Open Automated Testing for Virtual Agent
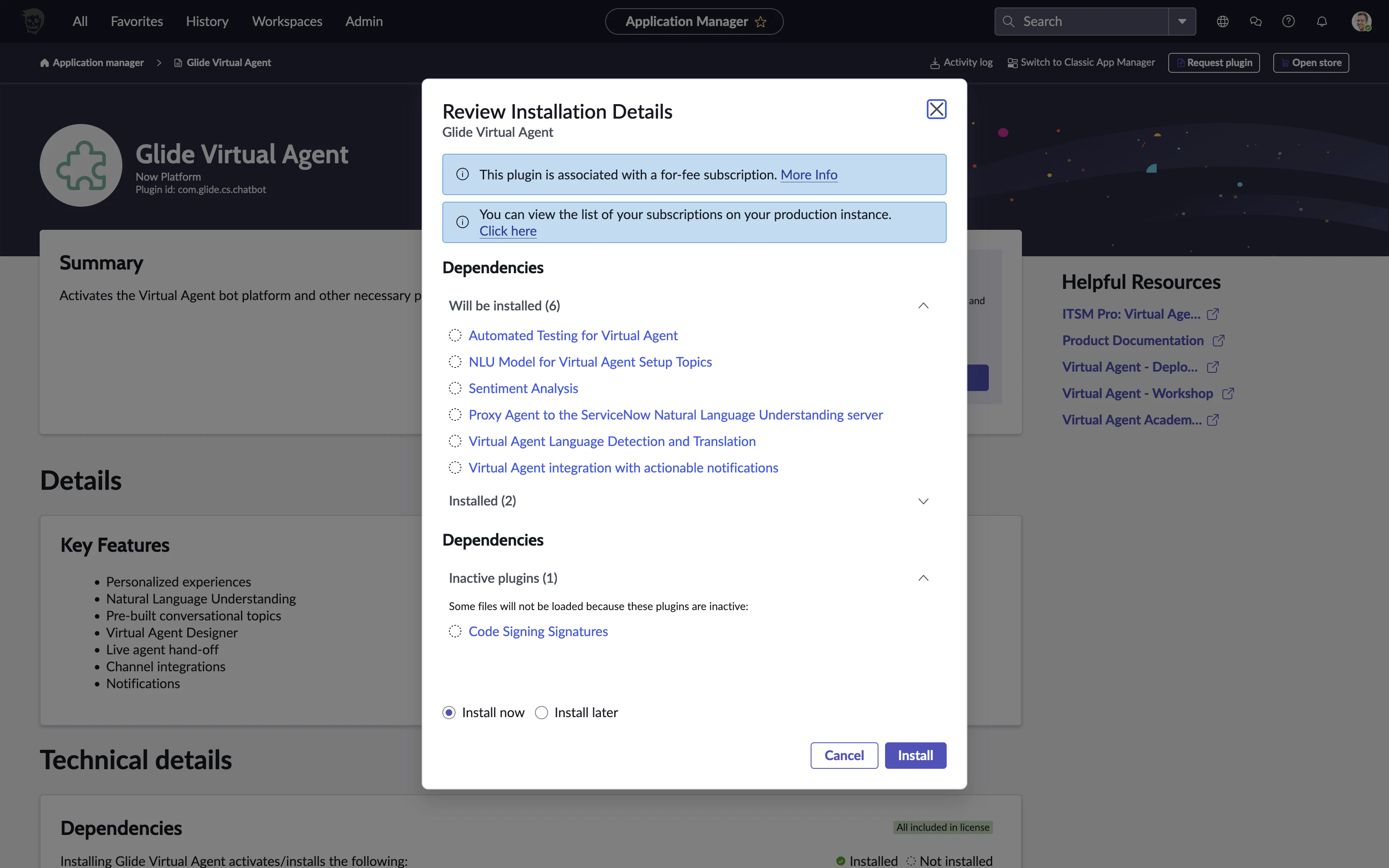 click(x=573, y=335)
